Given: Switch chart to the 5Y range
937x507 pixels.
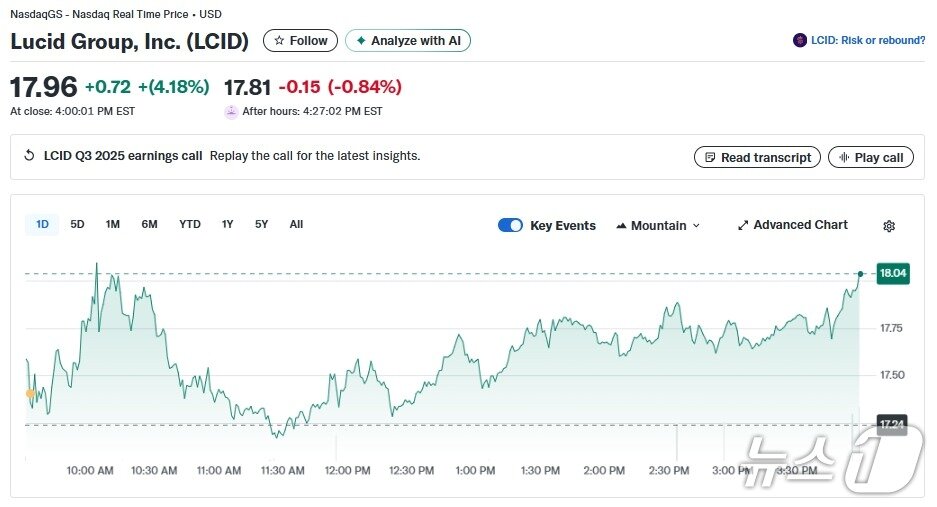Looking at the screenshot, I should [261, 225].
